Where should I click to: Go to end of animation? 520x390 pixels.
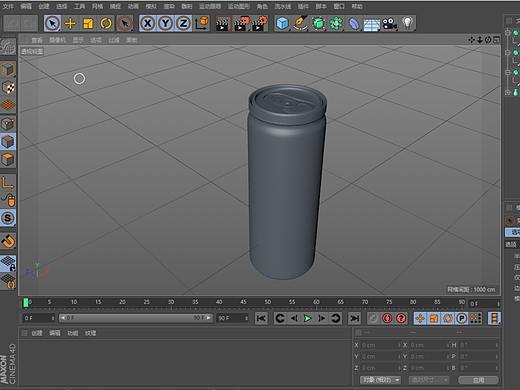pyautogui.click(x=354, y=318)
